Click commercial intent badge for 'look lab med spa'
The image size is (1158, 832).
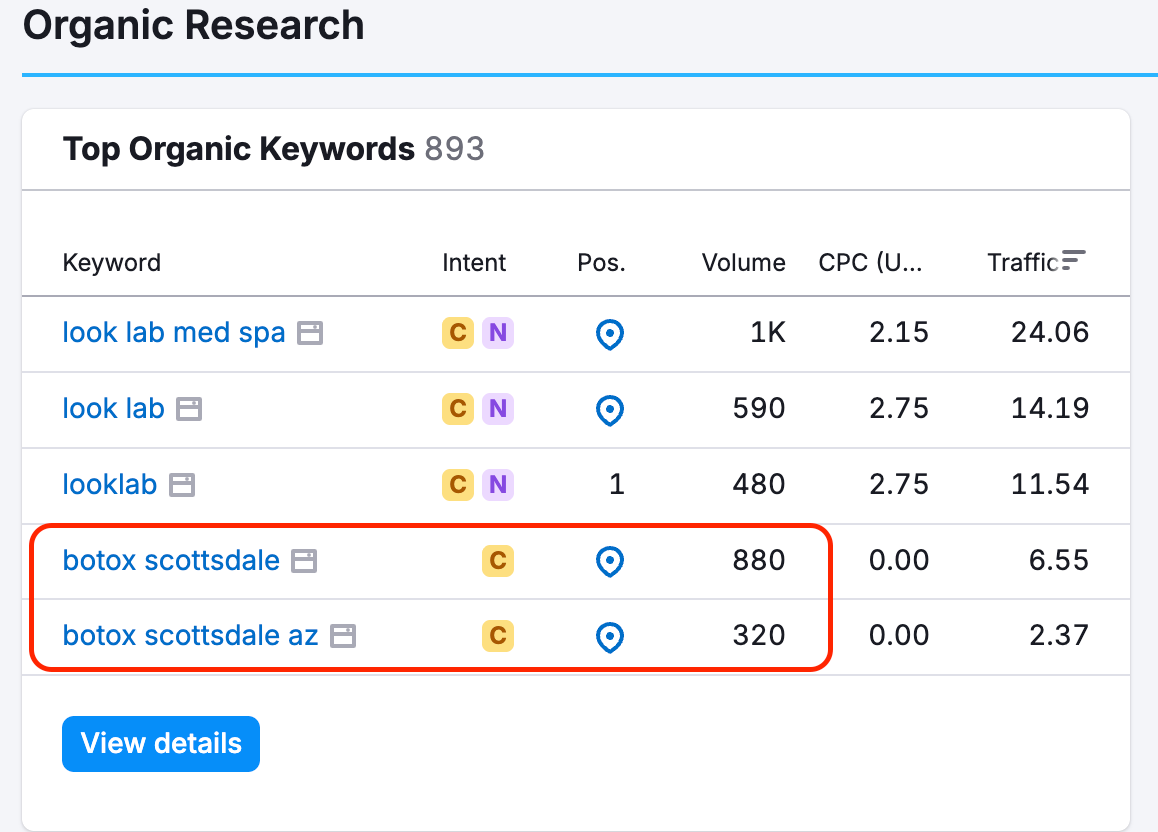click(x=458, y=333)
